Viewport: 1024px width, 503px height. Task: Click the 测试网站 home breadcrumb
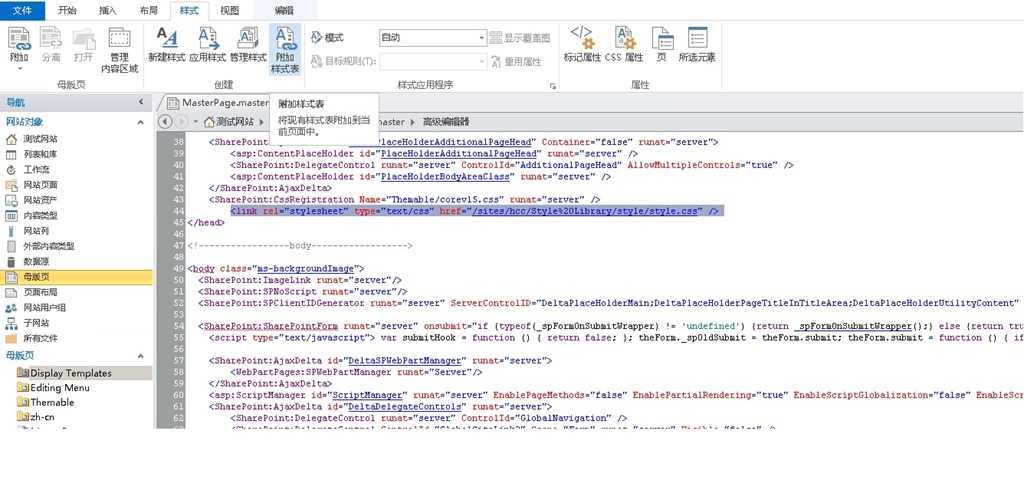(229, 122)
